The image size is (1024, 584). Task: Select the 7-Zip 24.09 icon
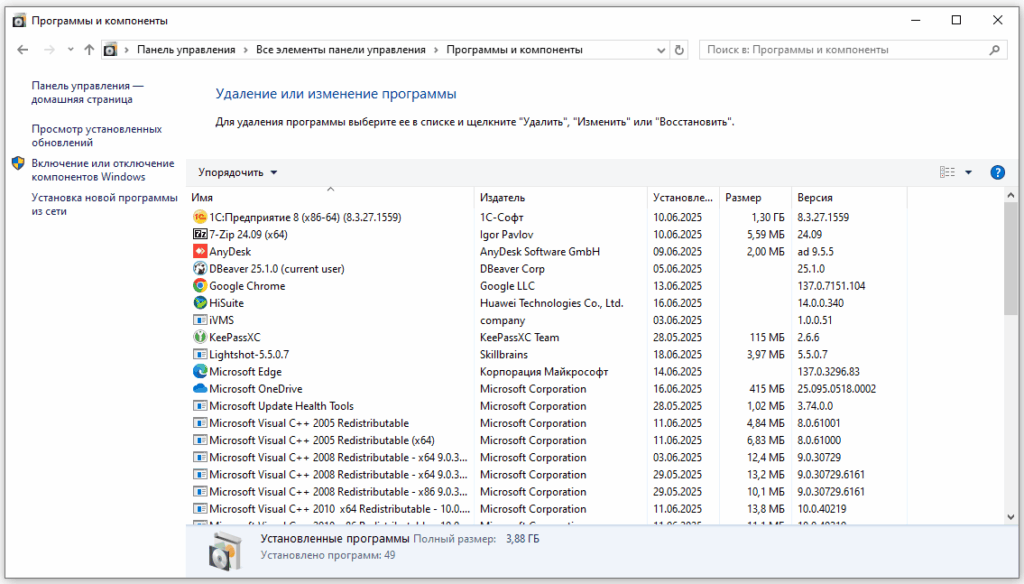coord(200,235)
